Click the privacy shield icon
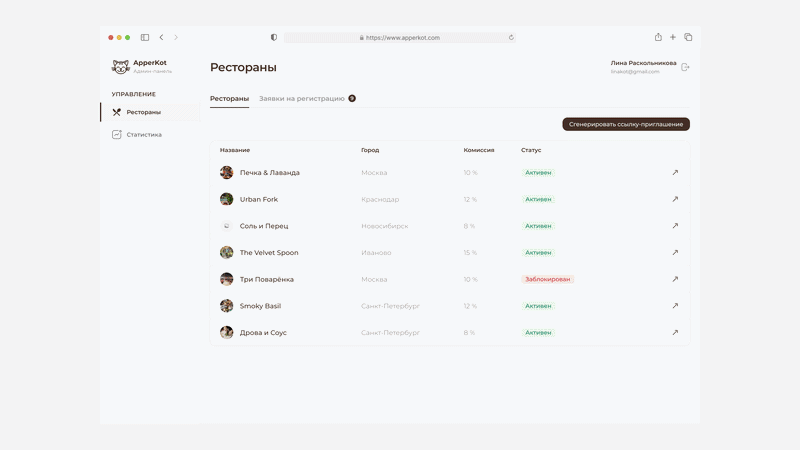The image size is (800, 450). pyautogui.click(x=274, y=37)
